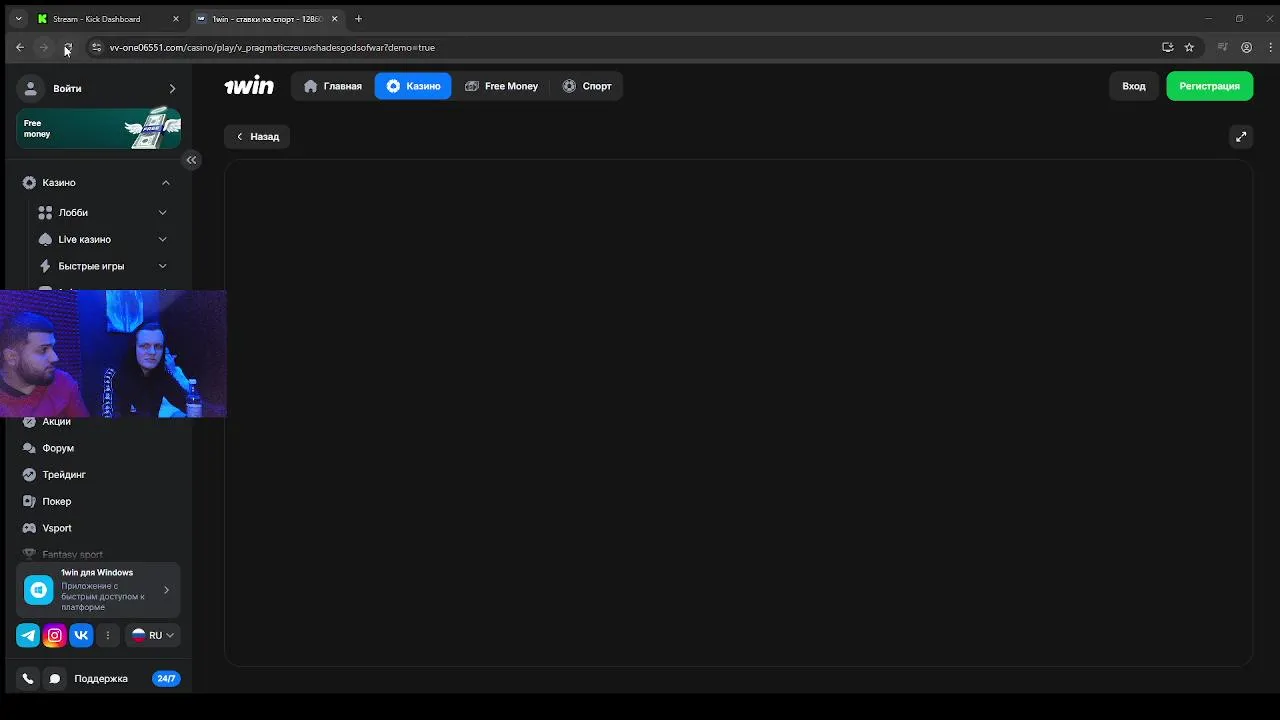This screenshot has width=1280, height=720.
Task: Open the Free money banner
Action: click(x=98, y=128)
